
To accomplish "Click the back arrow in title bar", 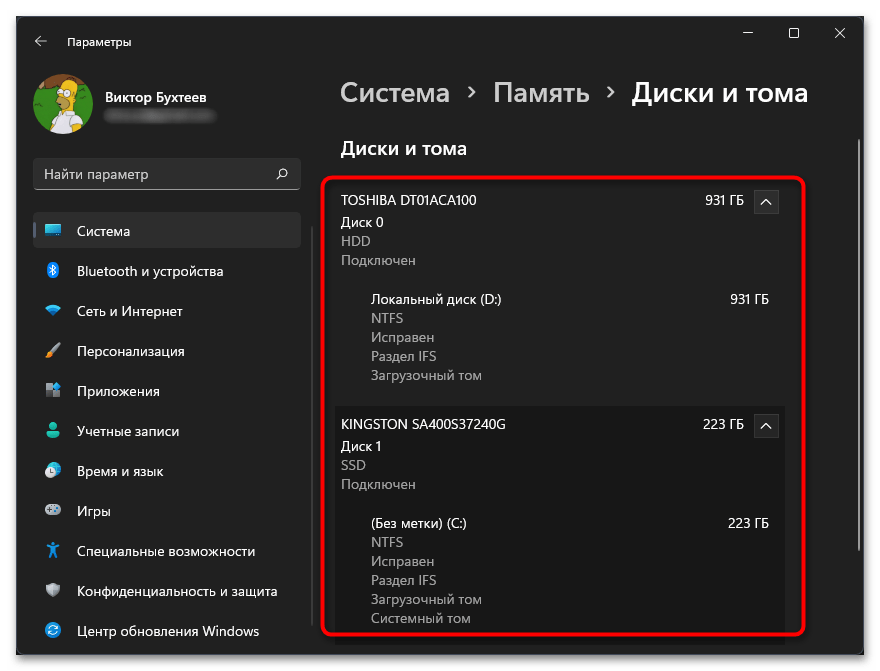I will (x=40, y=42).
